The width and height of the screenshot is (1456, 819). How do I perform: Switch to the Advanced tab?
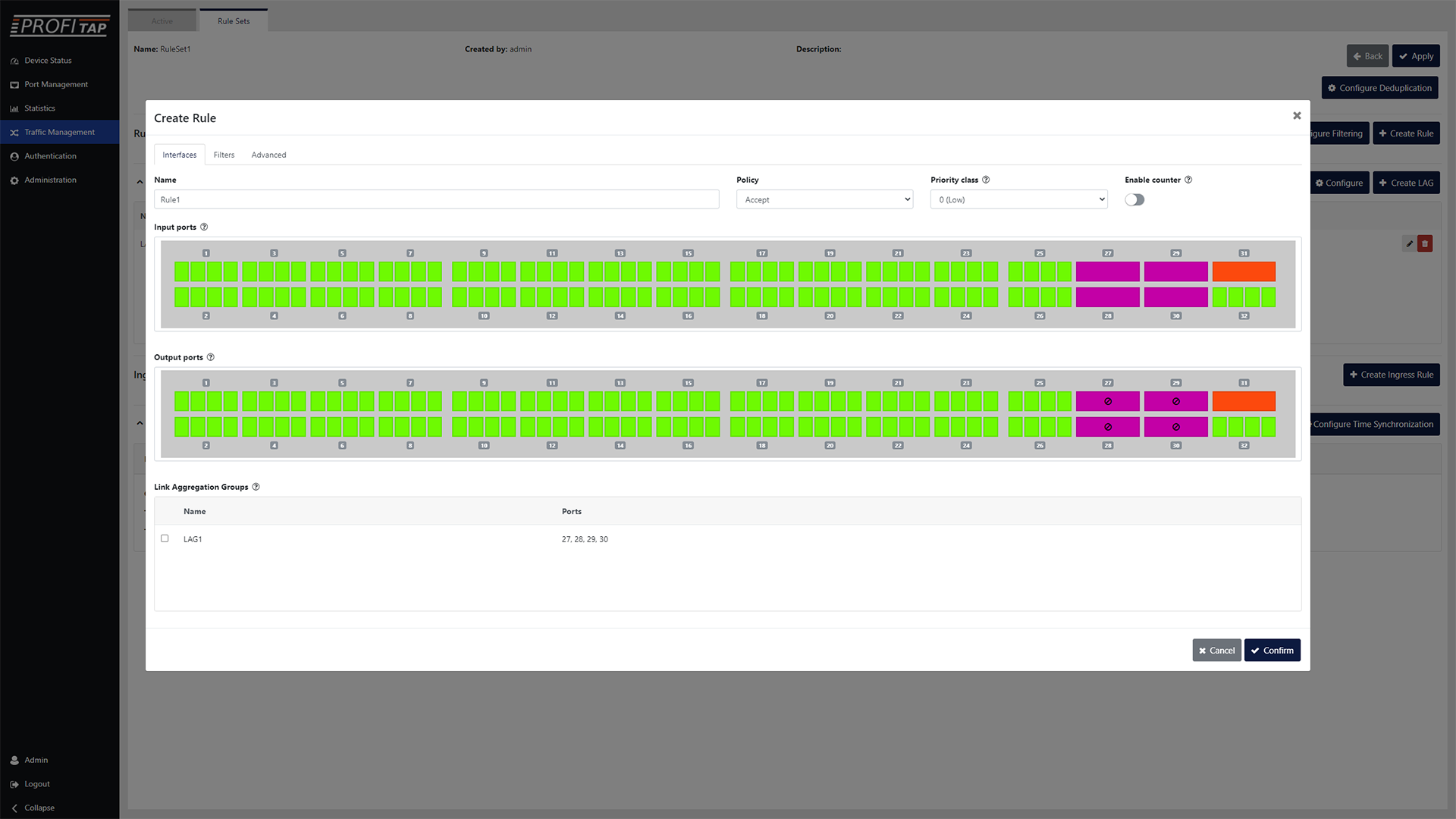(268, 155)
